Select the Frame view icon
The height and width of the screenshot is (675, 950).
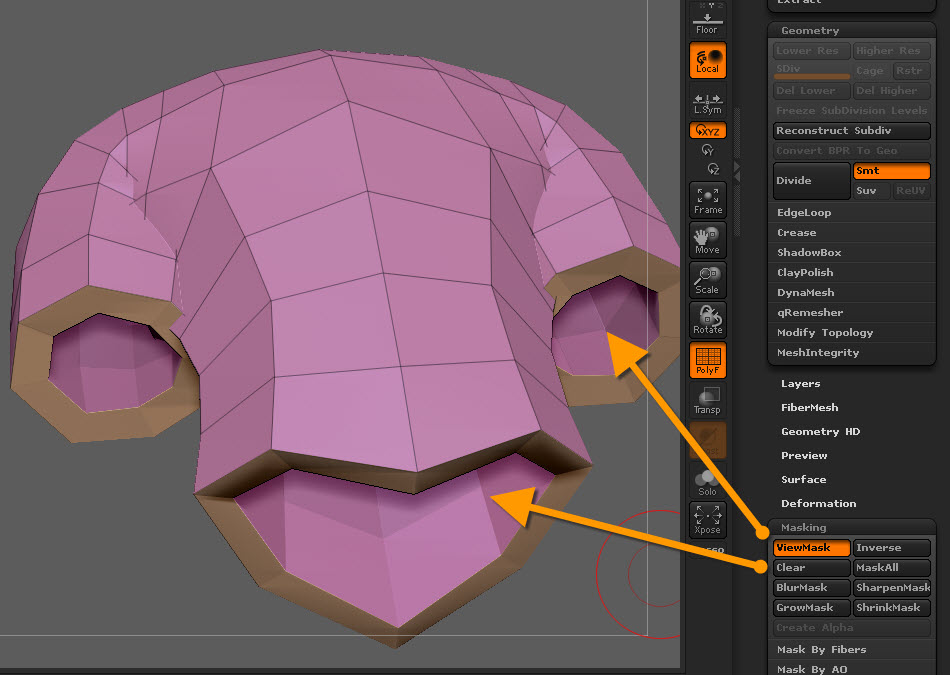click(707, 200)
